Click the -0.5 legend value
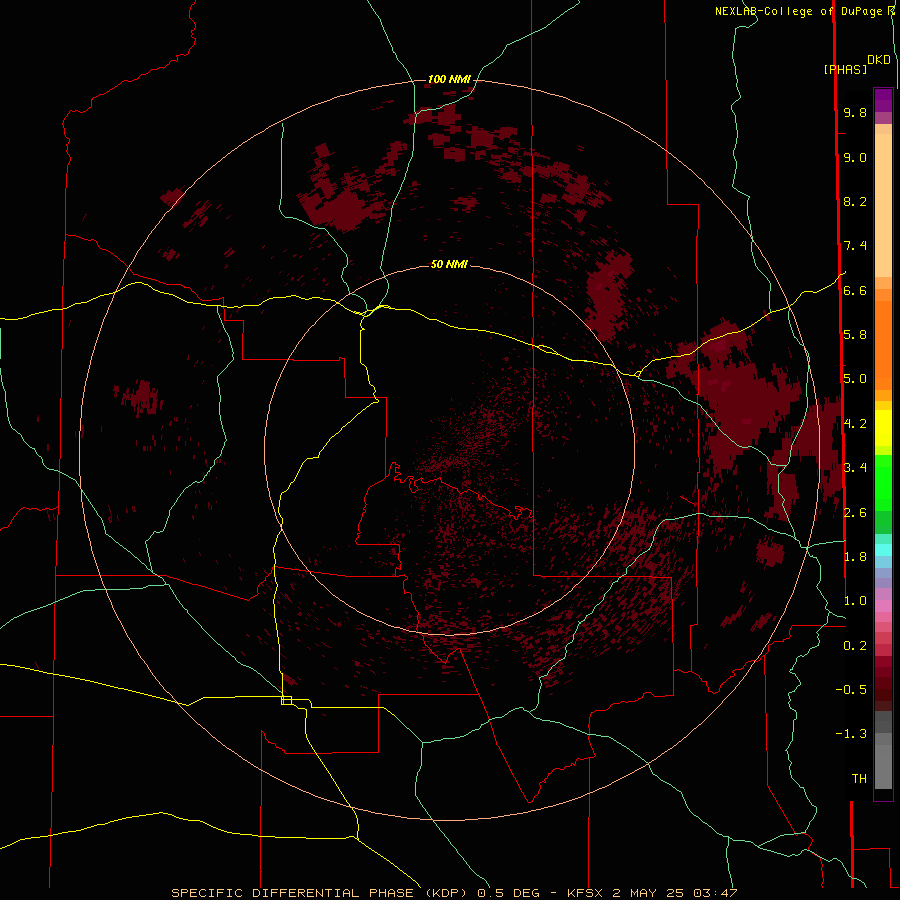 click(x=851, y=690)
